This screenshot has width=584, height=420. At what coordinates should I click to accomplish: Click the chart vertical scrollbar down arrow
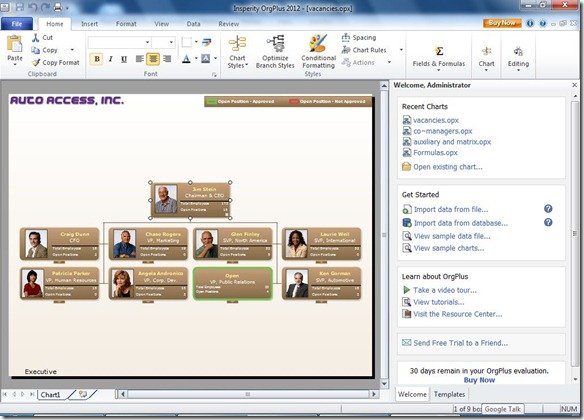pyautogui.click(x=384, y=384)
